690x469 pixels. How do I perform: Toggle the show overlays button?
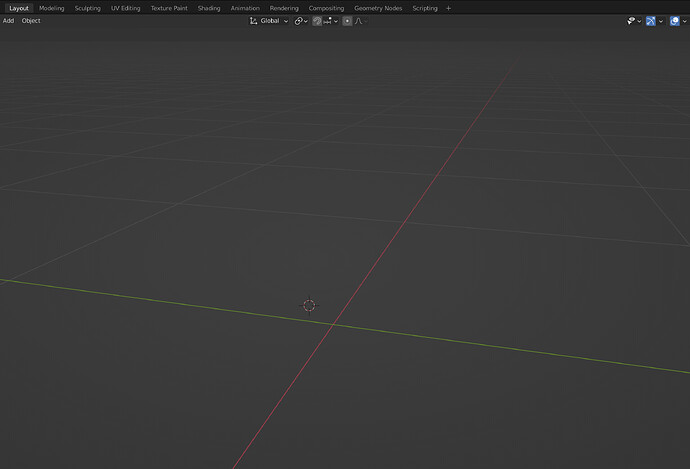pyautogui.click(x=674, y=21)
